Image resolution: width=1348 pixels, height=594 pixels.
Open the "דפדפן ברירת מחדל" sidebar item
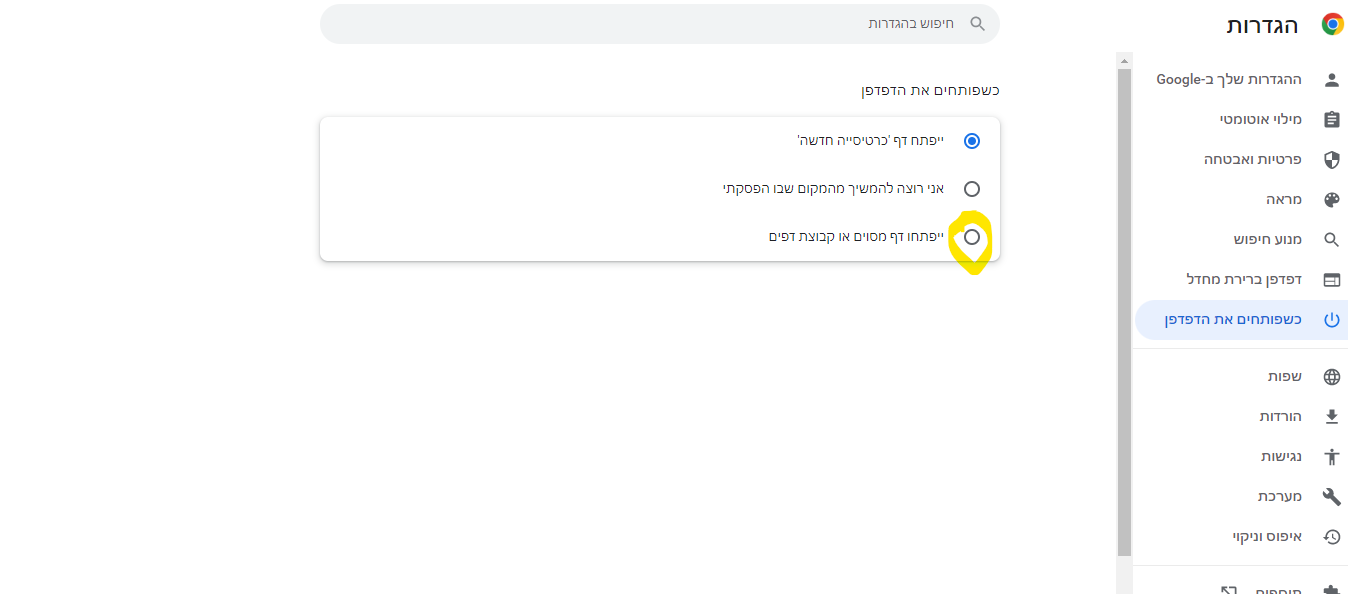[1244, 279]
